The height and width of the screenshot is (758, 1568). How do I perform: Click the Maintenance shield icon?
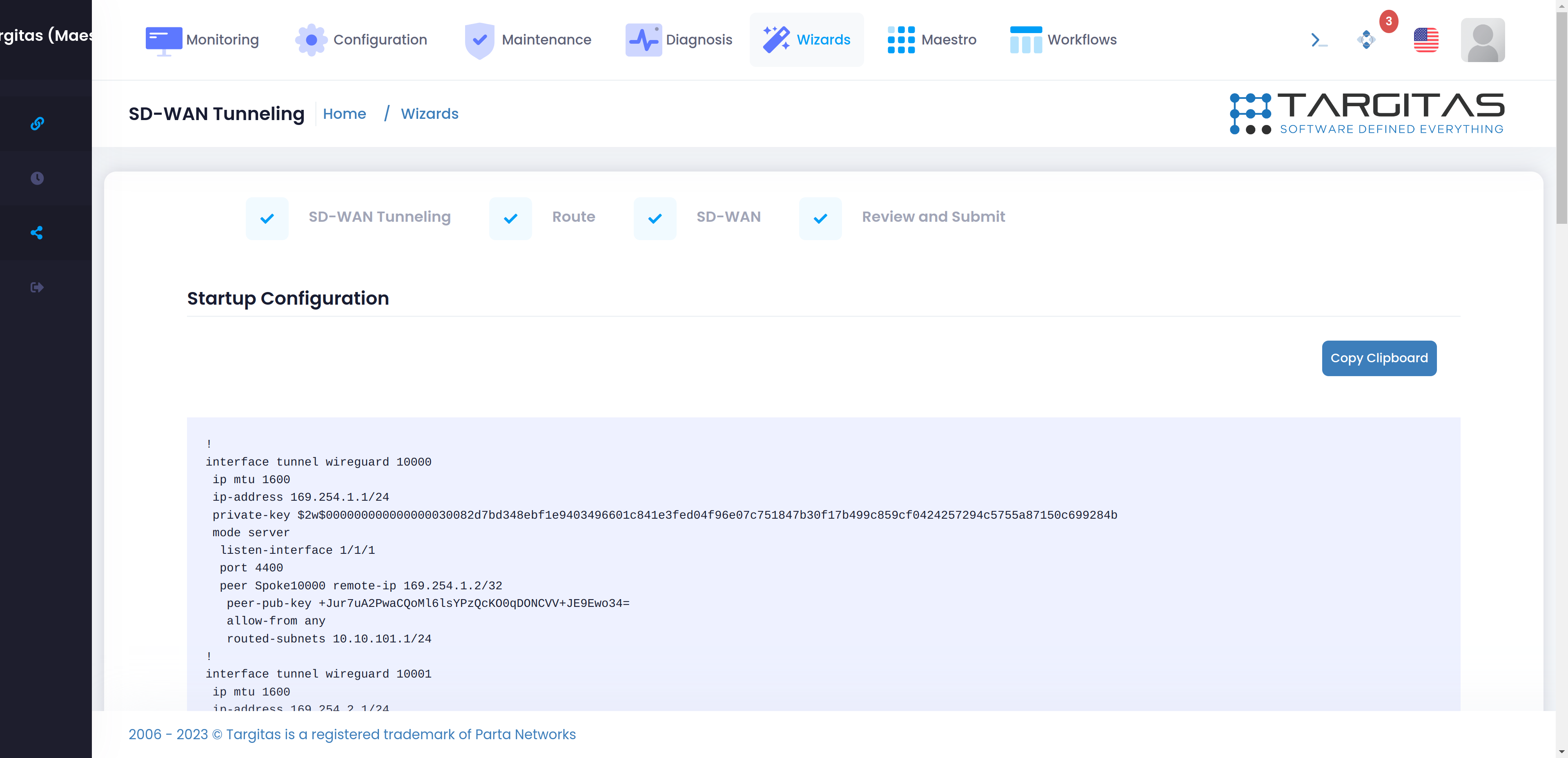[x=480, y=40]
